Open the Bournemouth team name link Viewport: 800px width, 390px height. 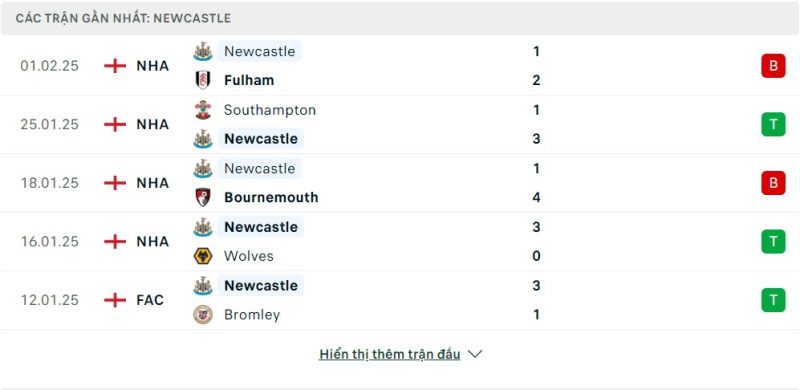point(271,197)
